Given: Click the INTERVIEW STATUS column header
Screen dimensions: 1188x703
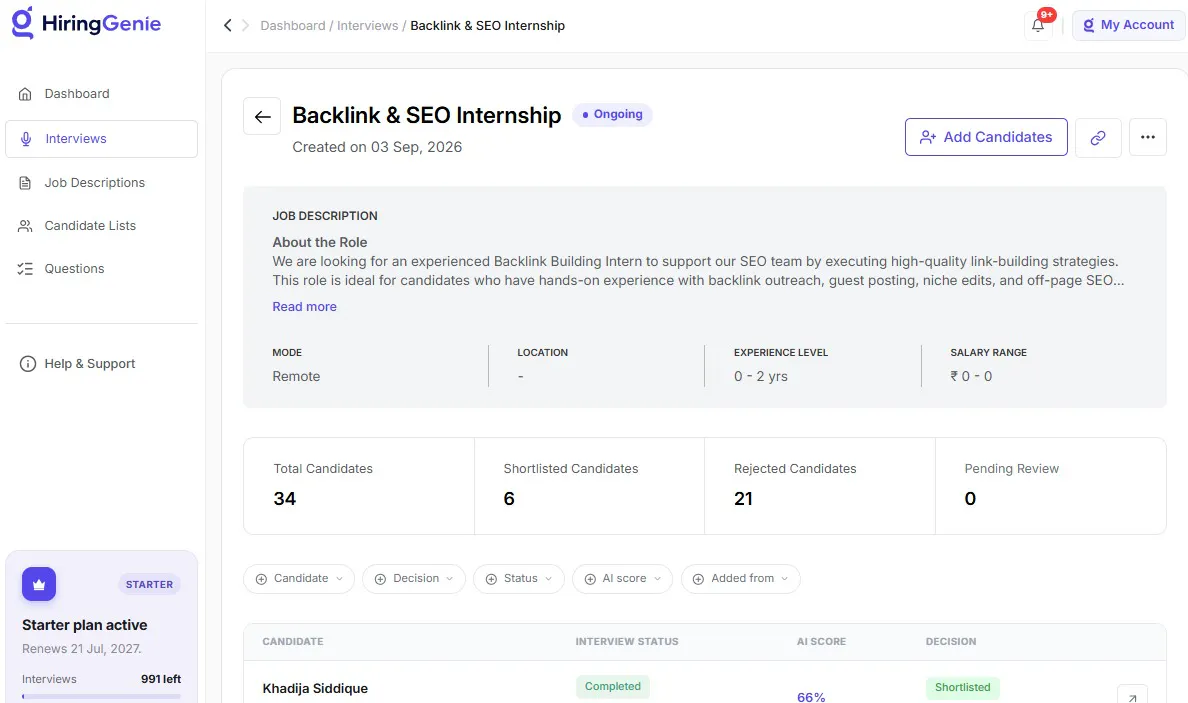Looking at the screenshot, I should pos(627,642).
